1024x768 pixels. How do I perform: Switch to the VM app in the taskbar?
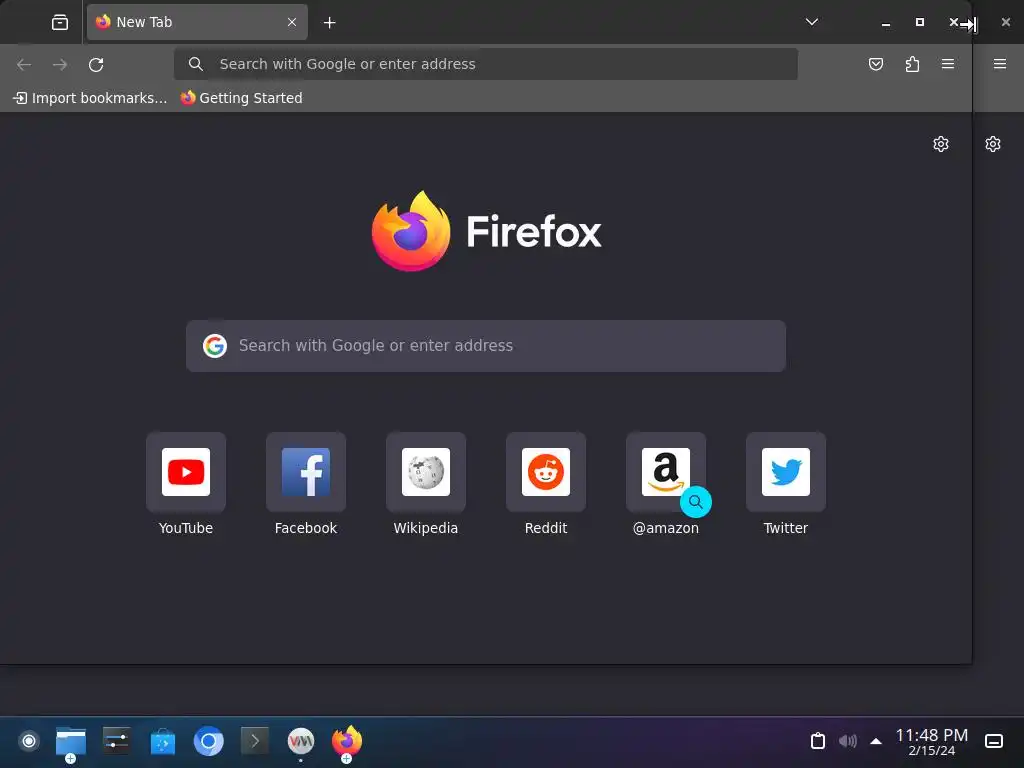pos(300,742)
